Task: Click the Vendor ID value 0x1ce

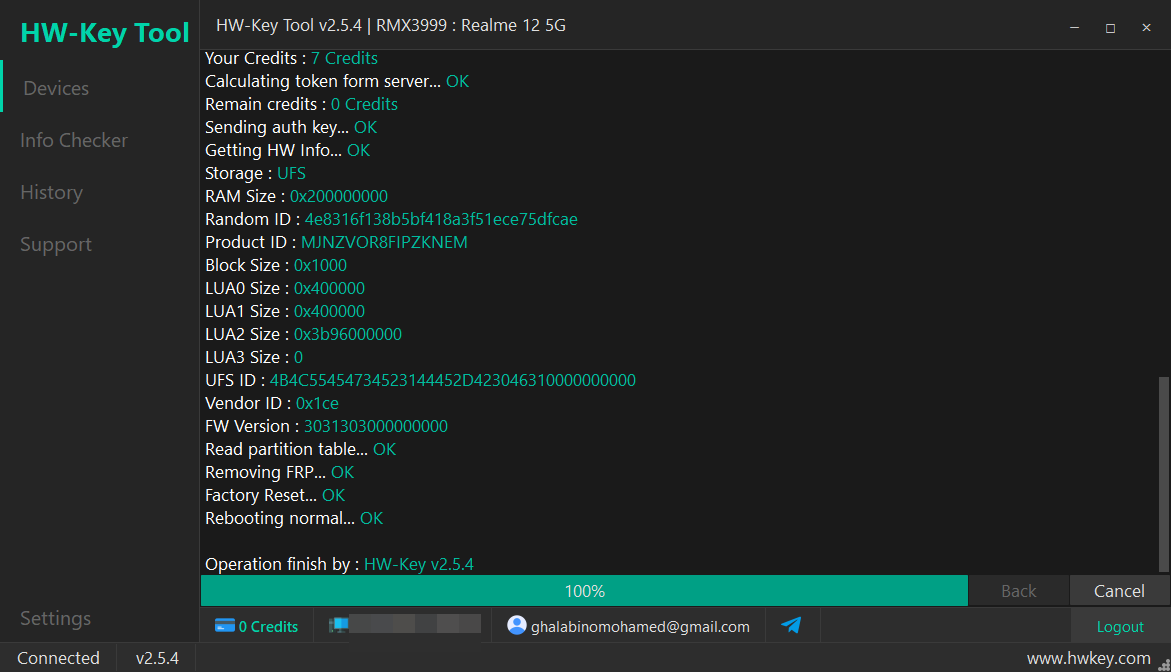Action: click(317, 403)
